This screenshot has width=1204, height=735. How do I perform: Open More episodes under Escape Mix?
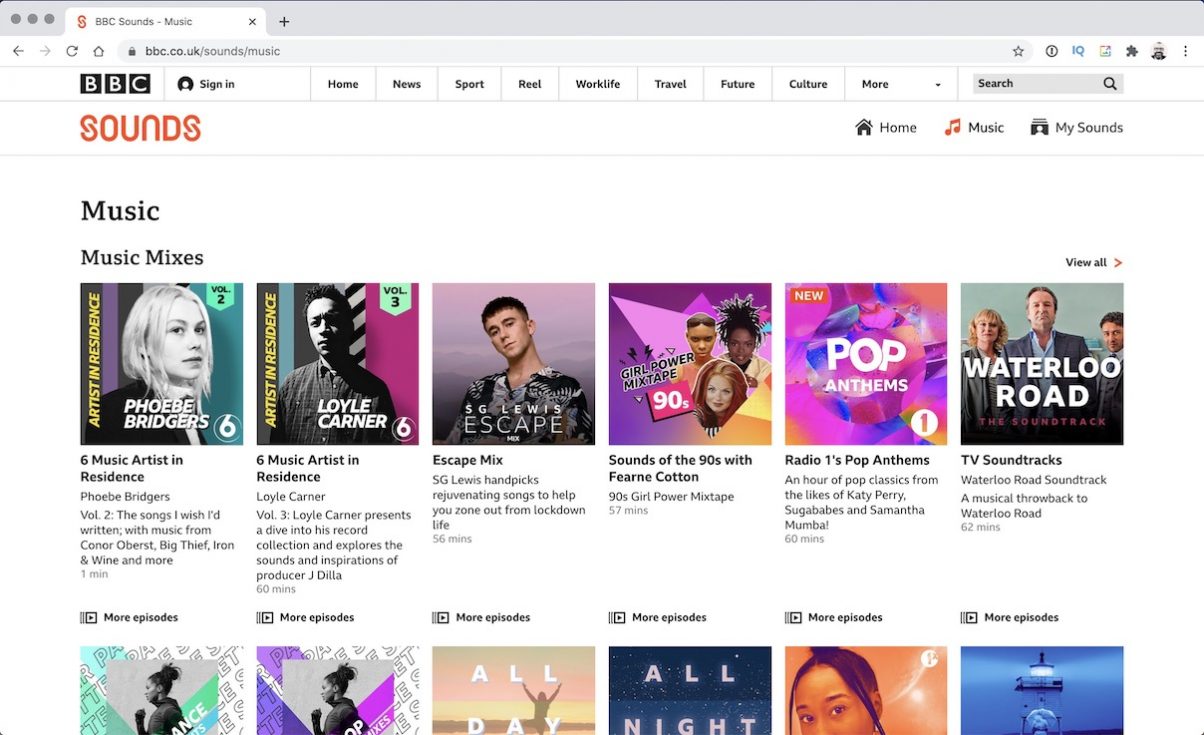(481, 617)
